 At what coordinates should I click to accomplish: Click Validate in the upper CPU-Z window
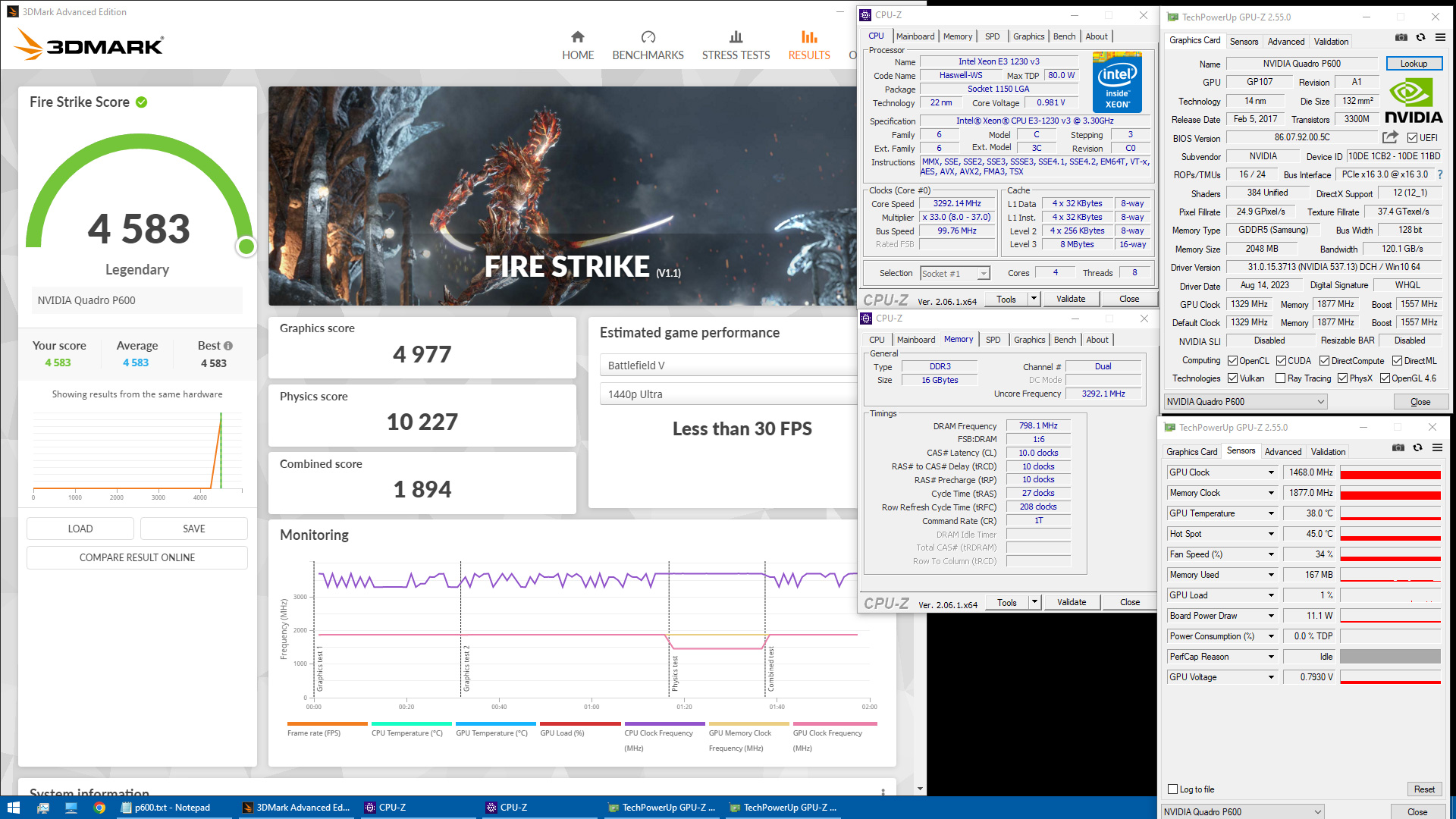click(1071, 299)
